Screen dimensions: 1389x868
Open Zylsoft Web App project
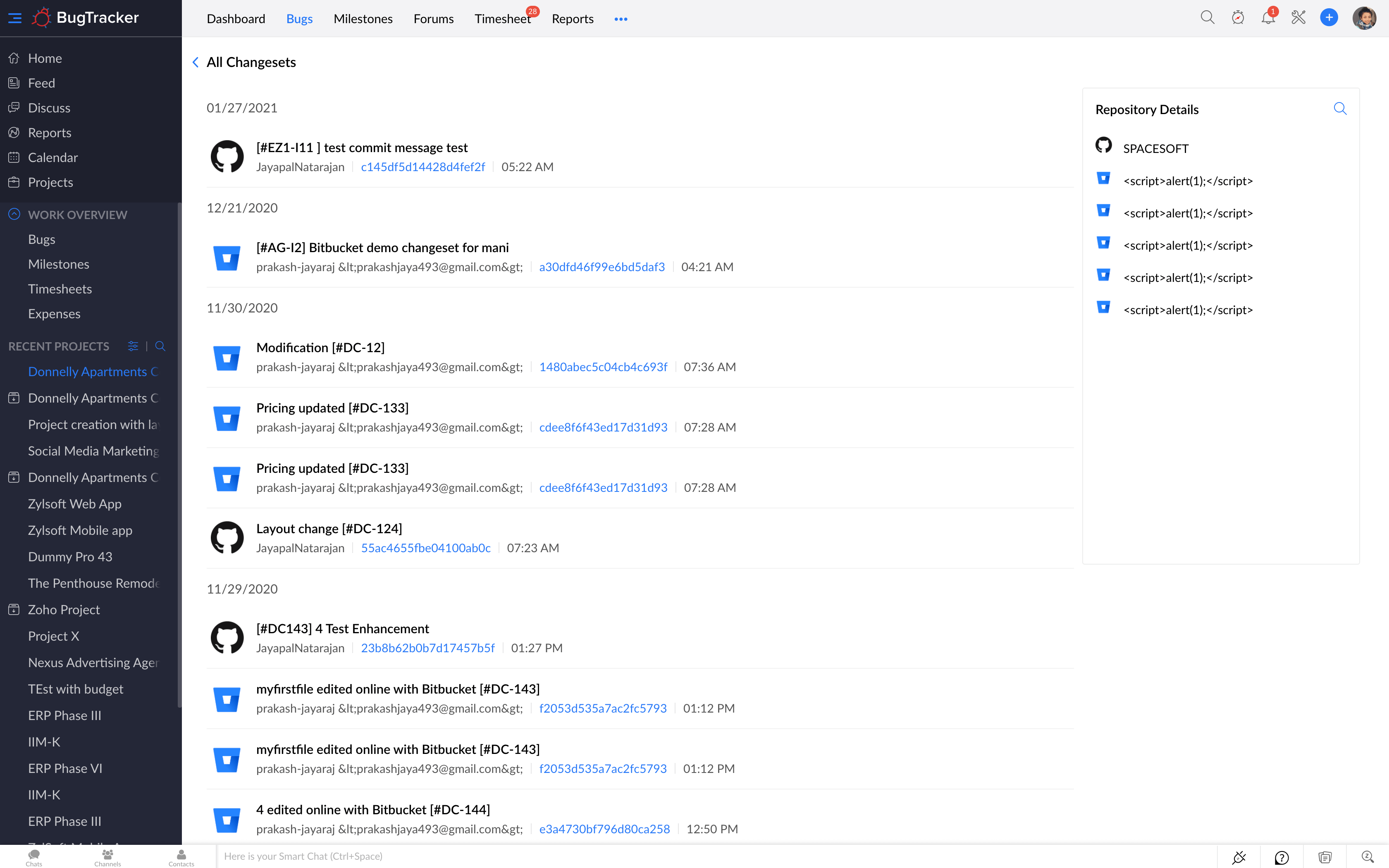pos(74,504)
